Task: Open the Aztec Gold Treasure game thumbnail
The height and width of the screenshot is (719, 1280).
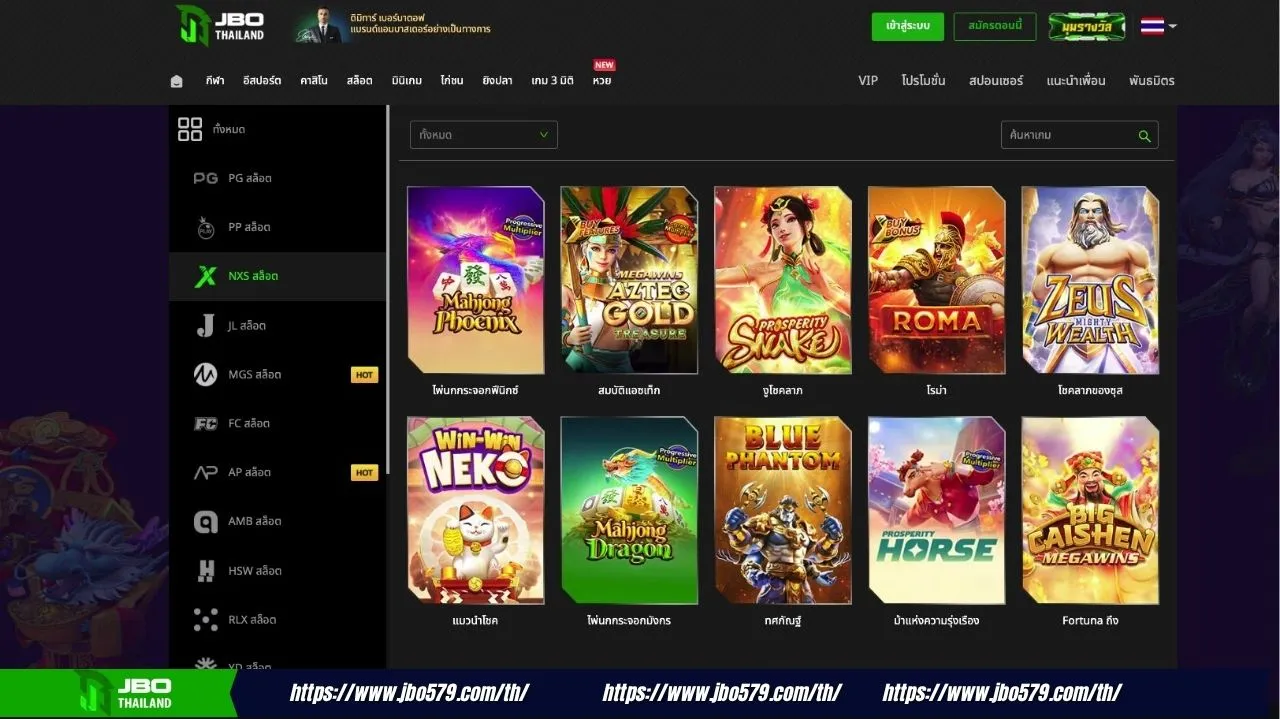Action: (629, 280)
